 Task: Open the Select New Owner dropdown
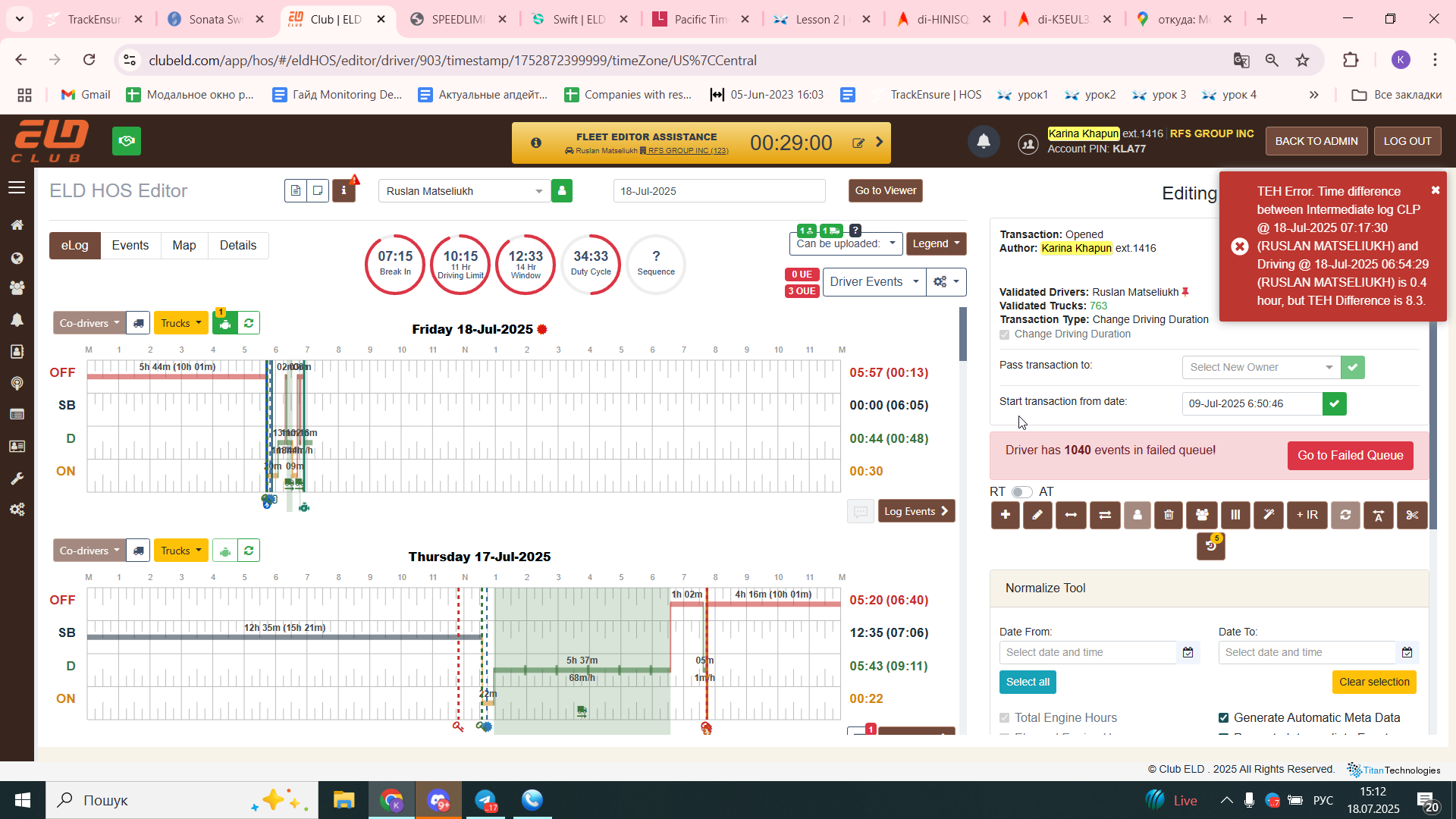pyautogui.click(x=1261, y=368)
